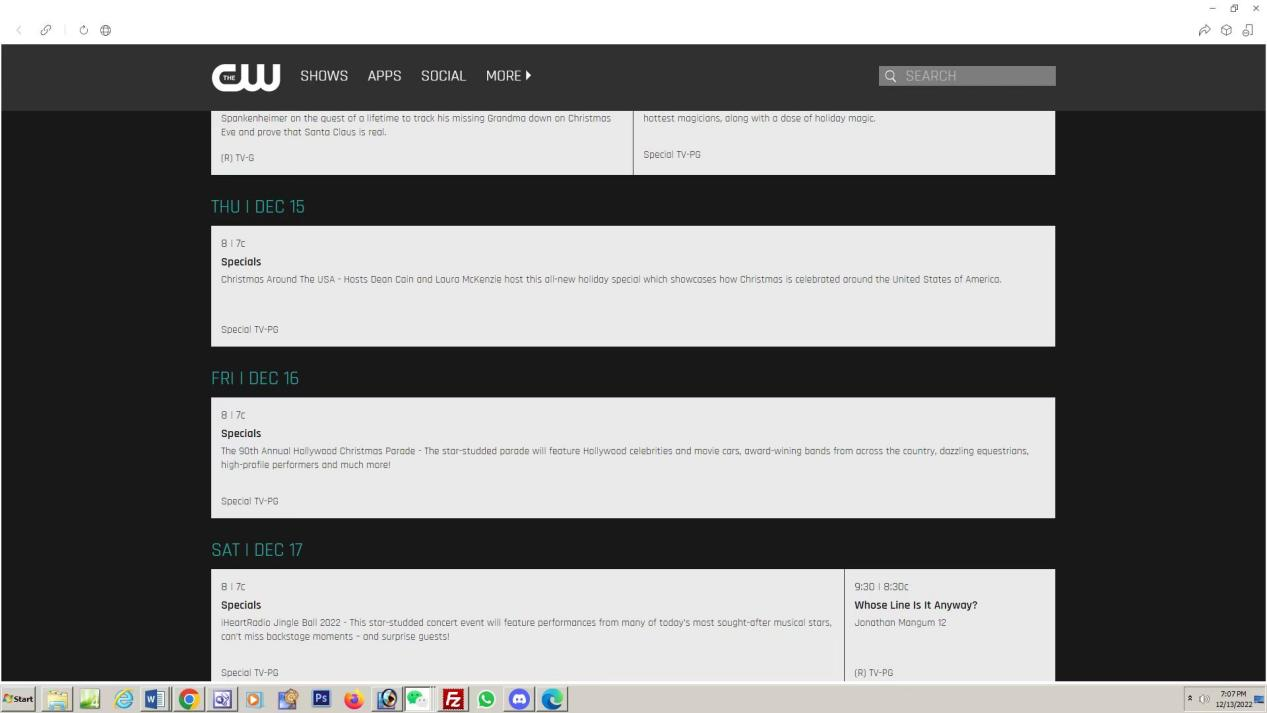Click the Christmas Around The USA description

611,279
